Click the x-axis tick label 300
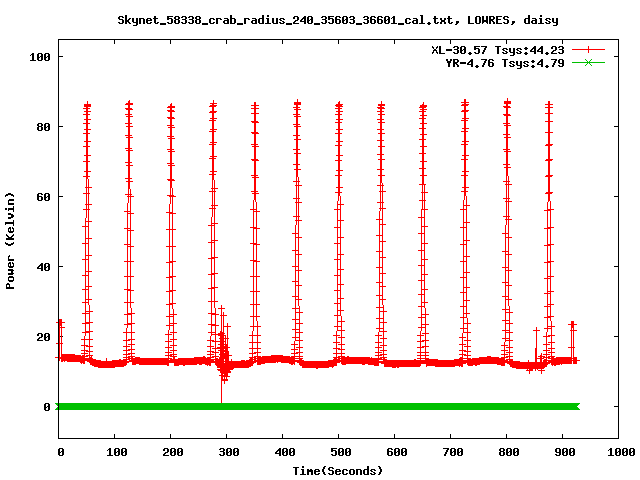The width and height of the screenshot is (640, 480). point(229,452)
